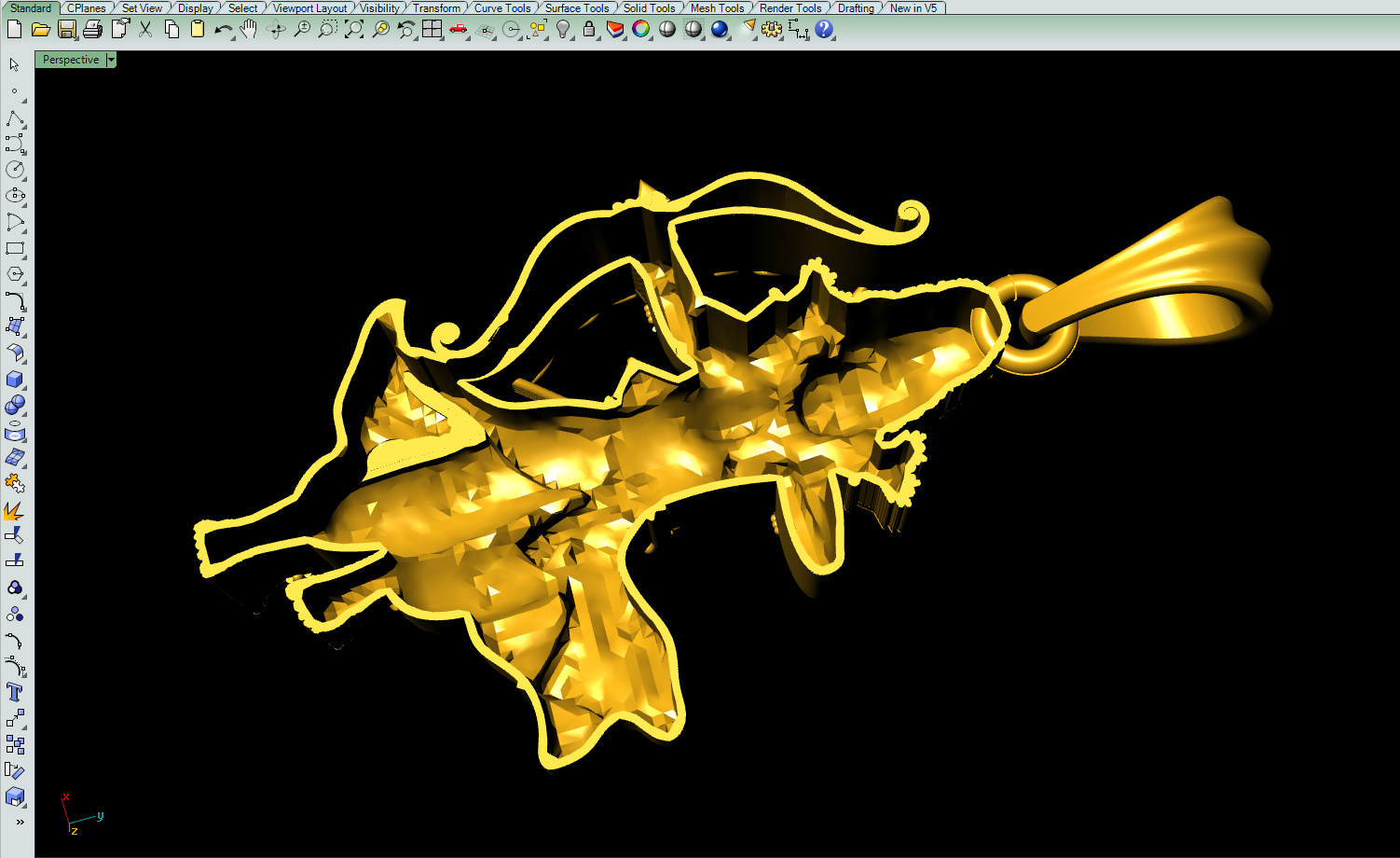Viewport: 1400px width, 858px height.
Task: Expand the sidebar overflow chevron
Action: (20, 822)
